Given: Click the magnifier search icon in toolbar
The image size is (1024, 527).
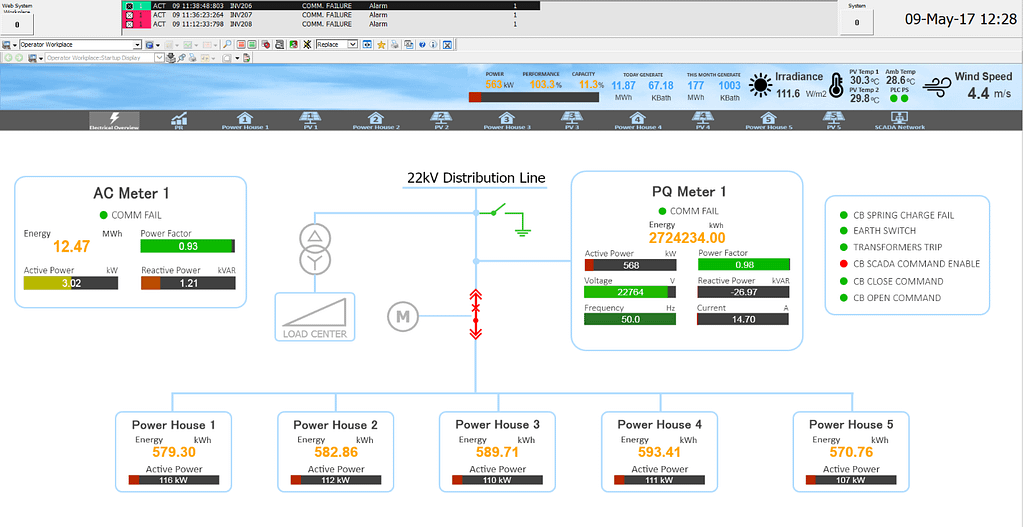Looking at the screenshot, I should tap(228, 45).
